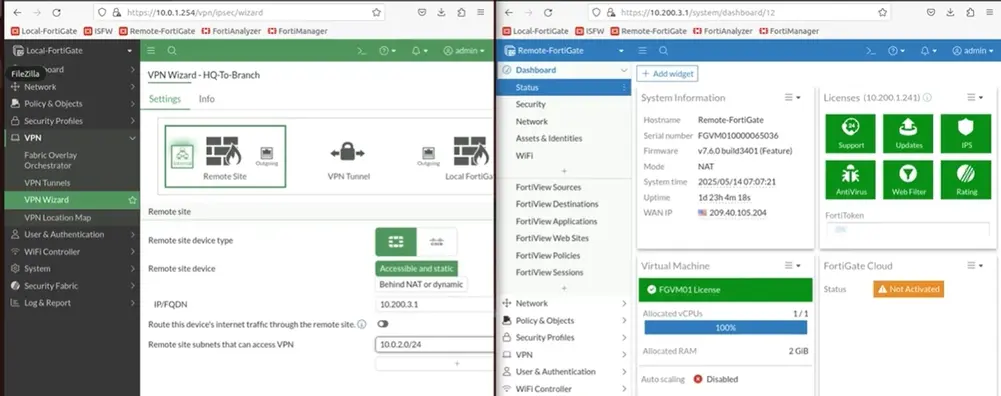Open ISFW bookmark in left window
Screen dimensions: 1001x396
coord(98,31)
